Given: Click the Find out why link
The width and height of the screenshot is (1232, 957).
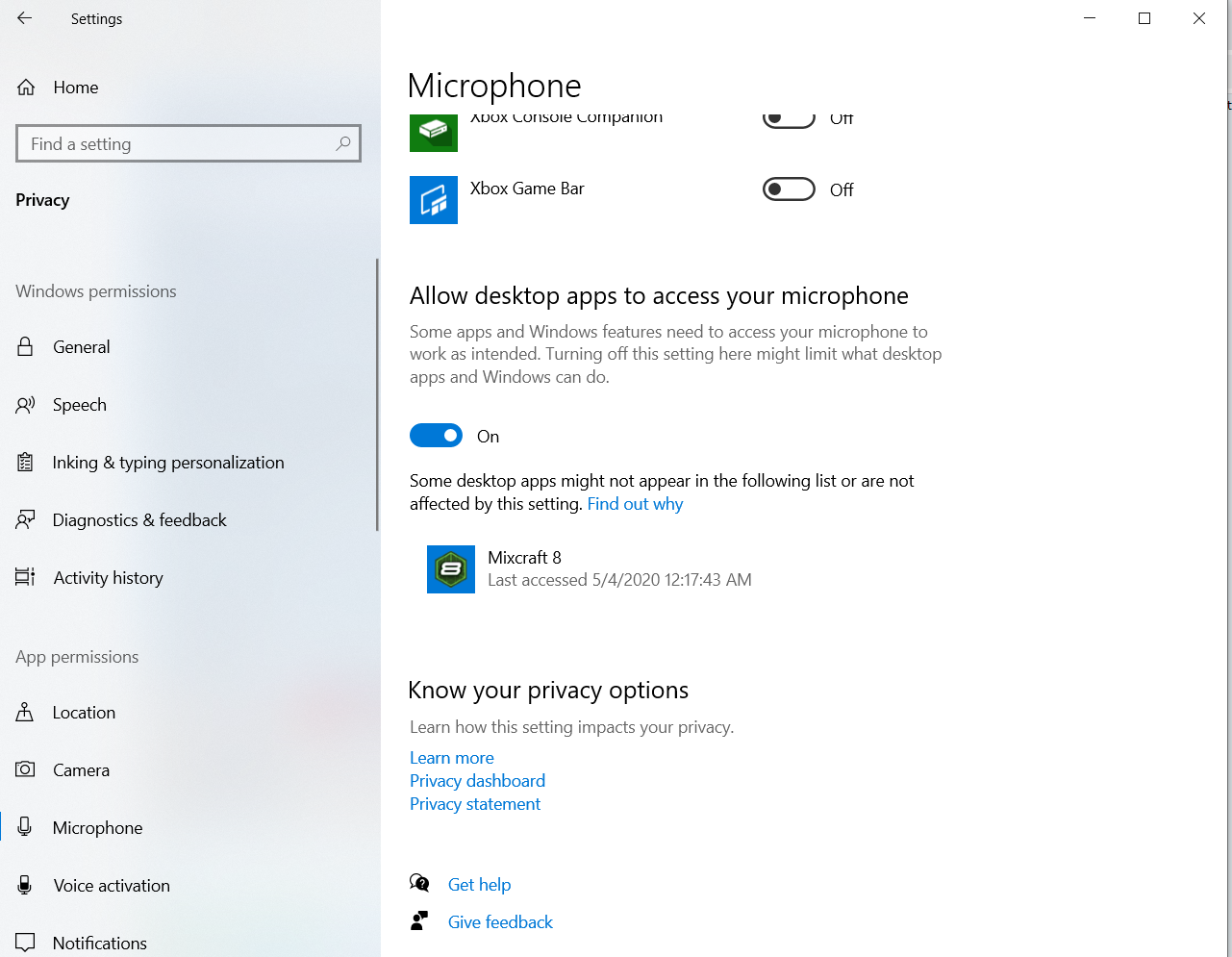Looking at the screenshot, I should 635,504.
